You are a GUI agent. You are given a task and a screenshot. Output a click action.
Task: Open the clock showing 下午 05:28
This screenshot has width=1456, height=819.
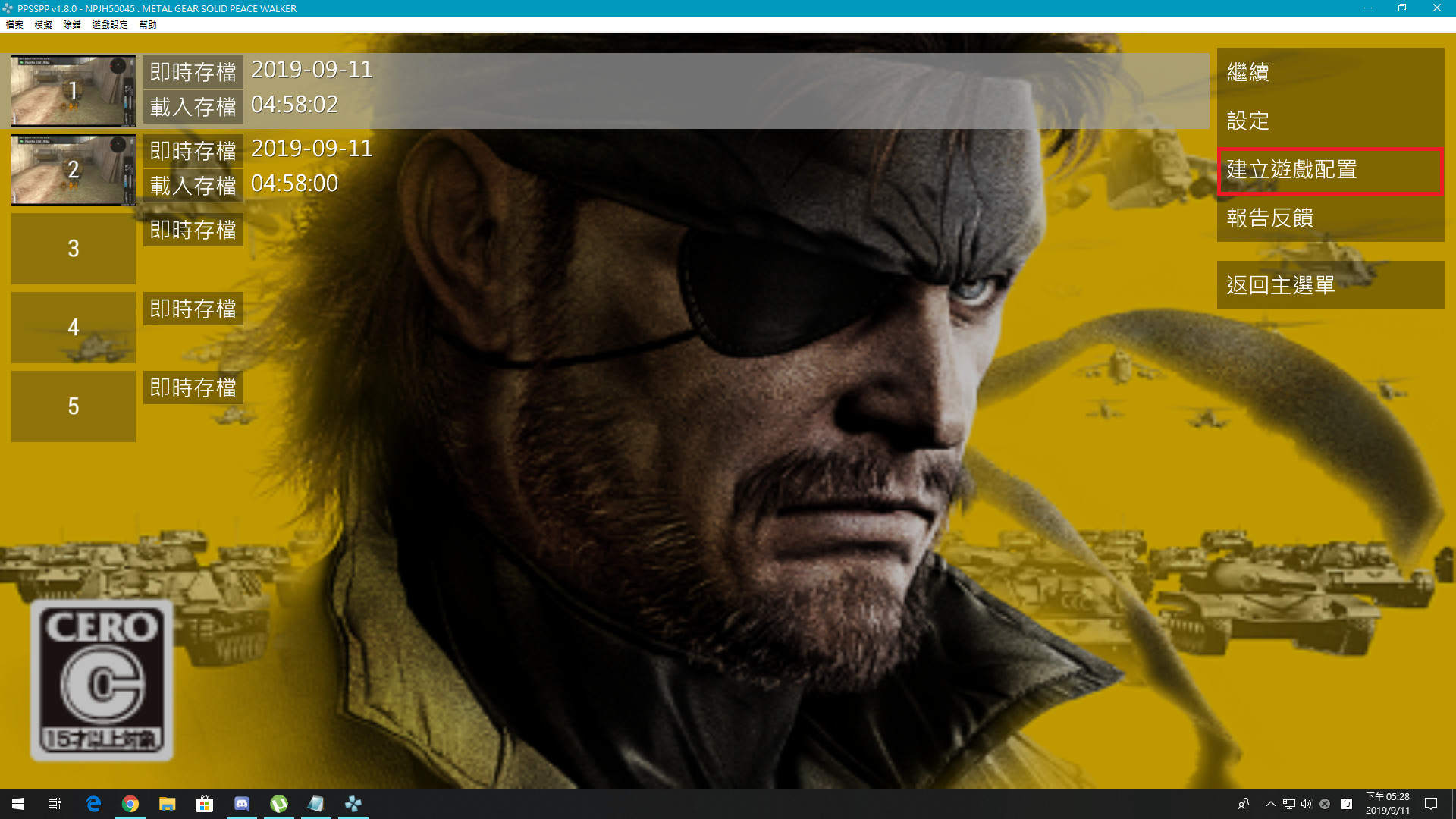coord(1388,804)
